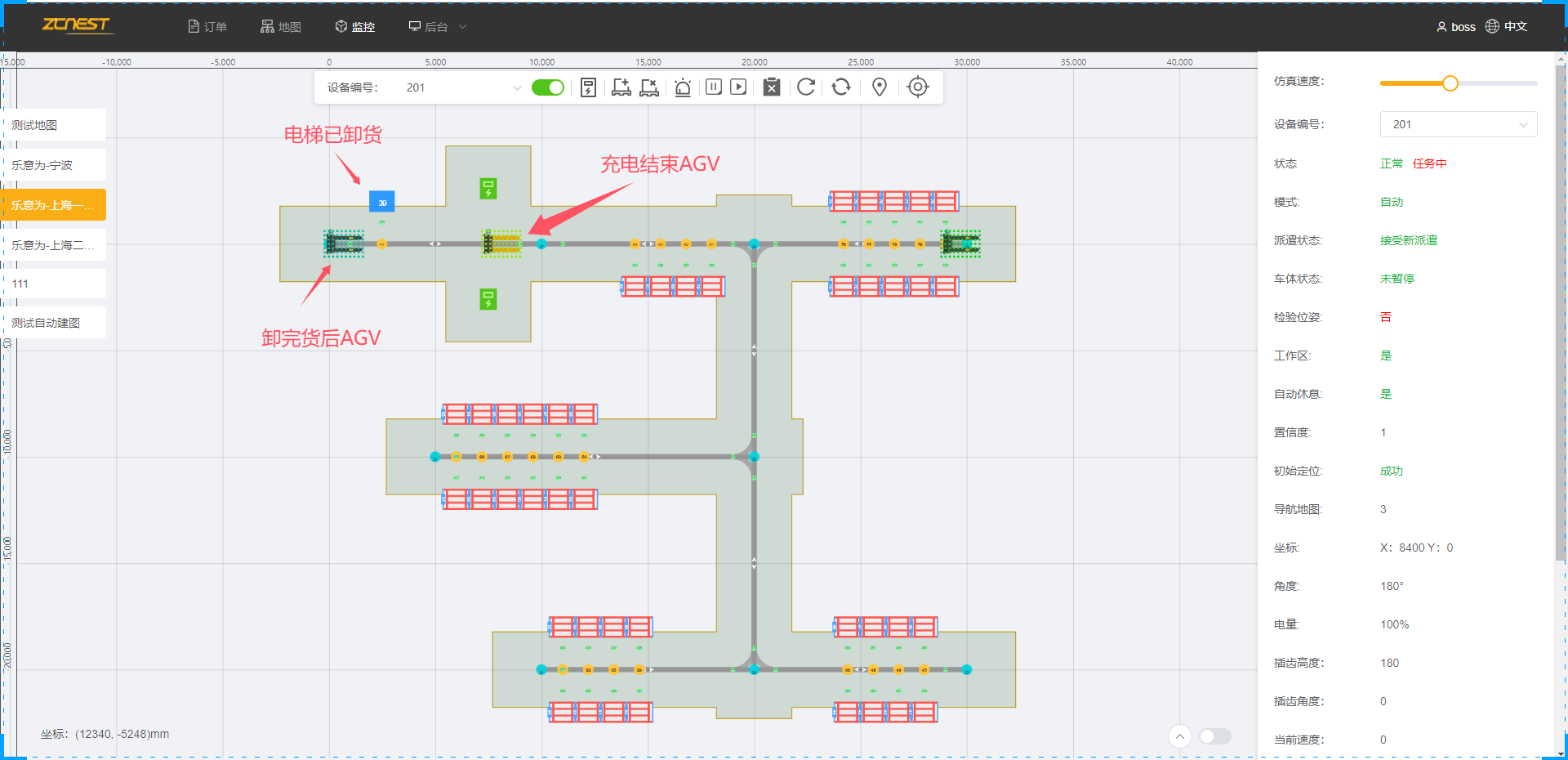
Task: Select the 测试地图 map
Action: point(54,125)
